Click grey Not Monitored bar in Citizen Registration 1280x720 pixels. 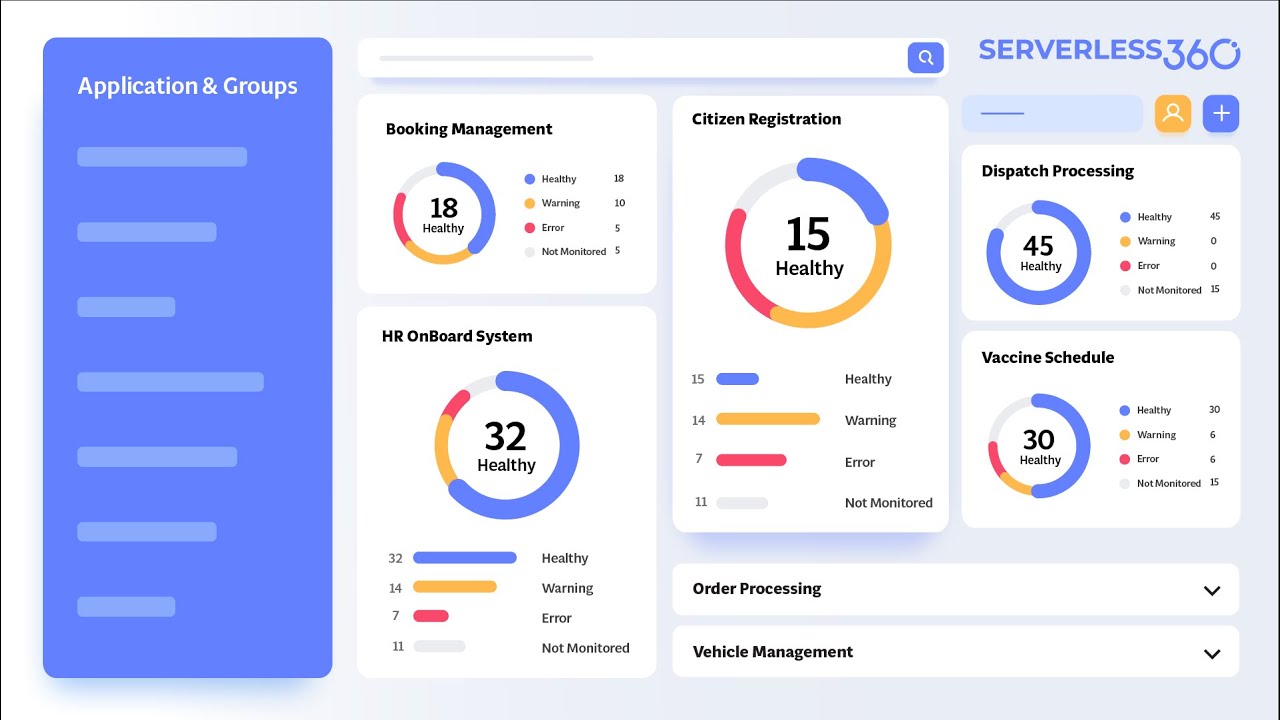coord(742,503)
